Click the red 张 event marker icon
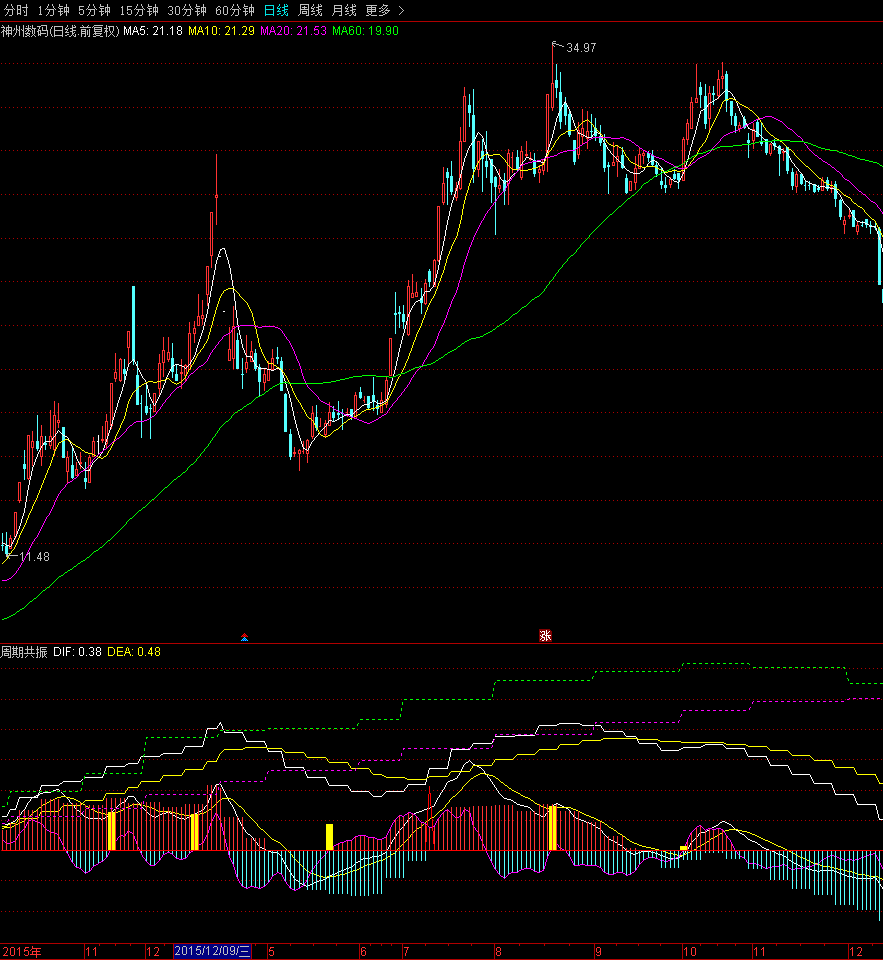Image resolution: width=883 pixels, height=960 pixels. pos(545,636)
